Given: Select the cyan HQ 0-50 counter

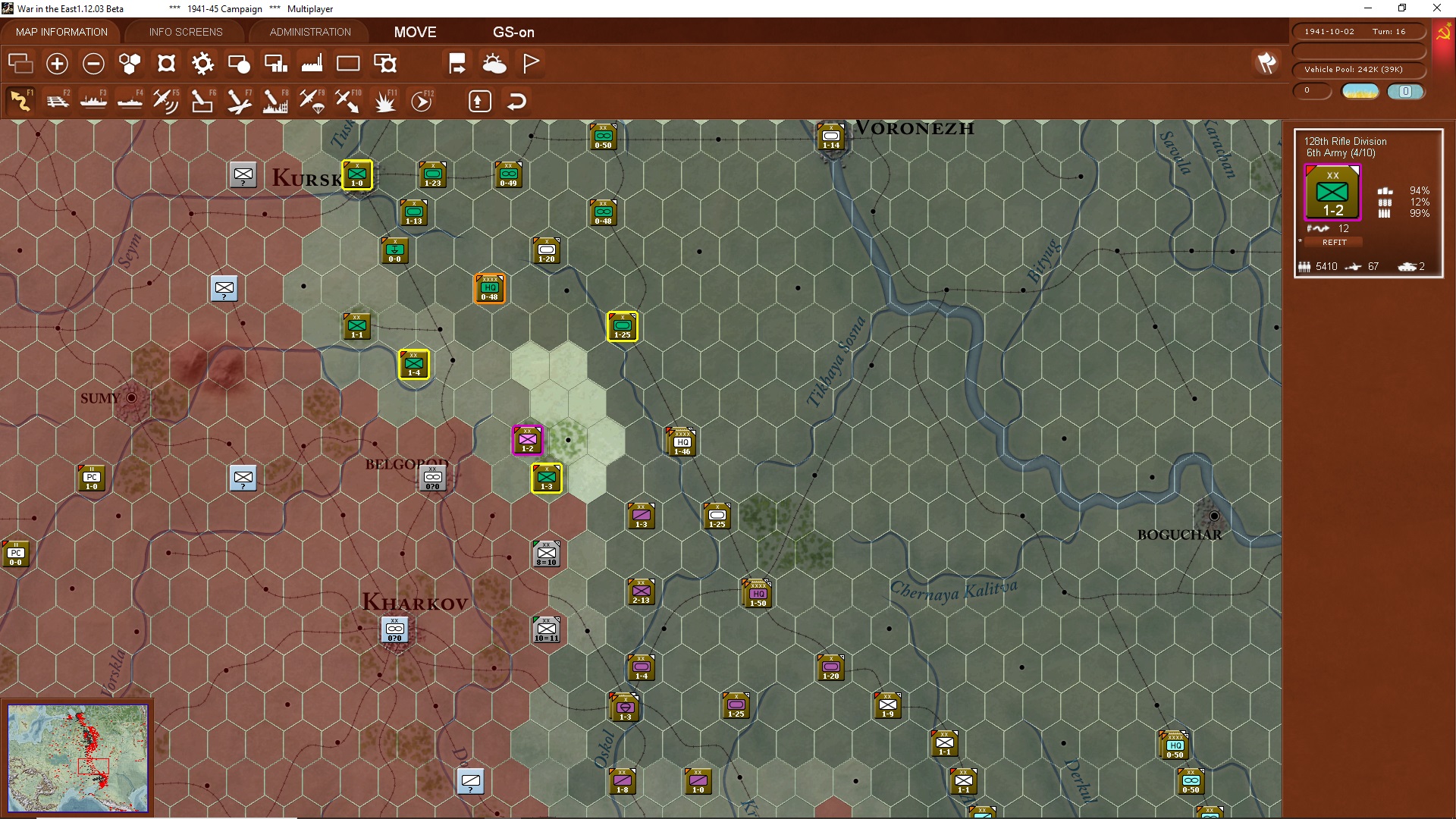Looking at the screenshot, I should point(1175,745).
